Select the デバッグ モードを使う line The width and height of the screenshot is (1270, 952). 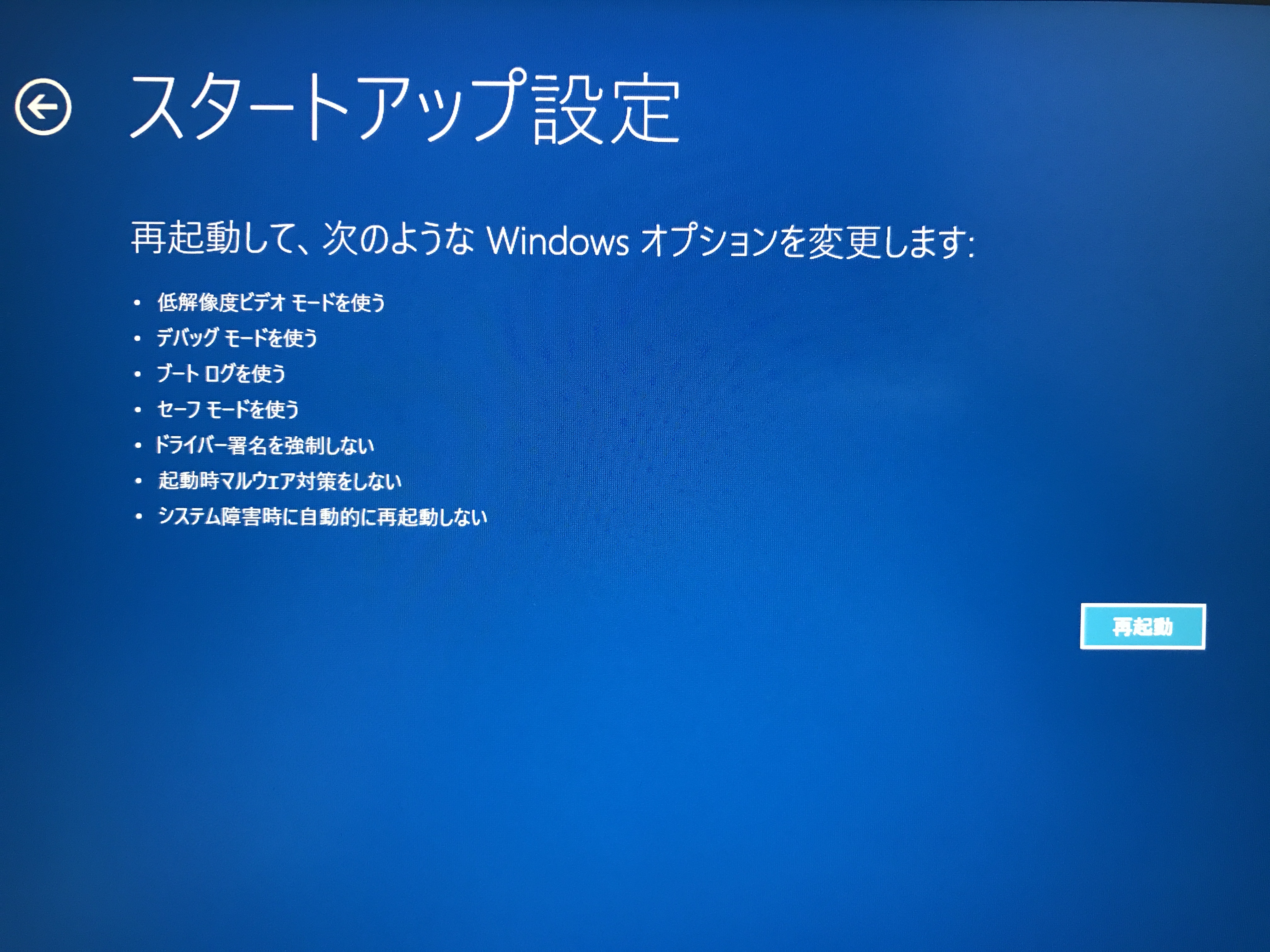tap(237, 338)
